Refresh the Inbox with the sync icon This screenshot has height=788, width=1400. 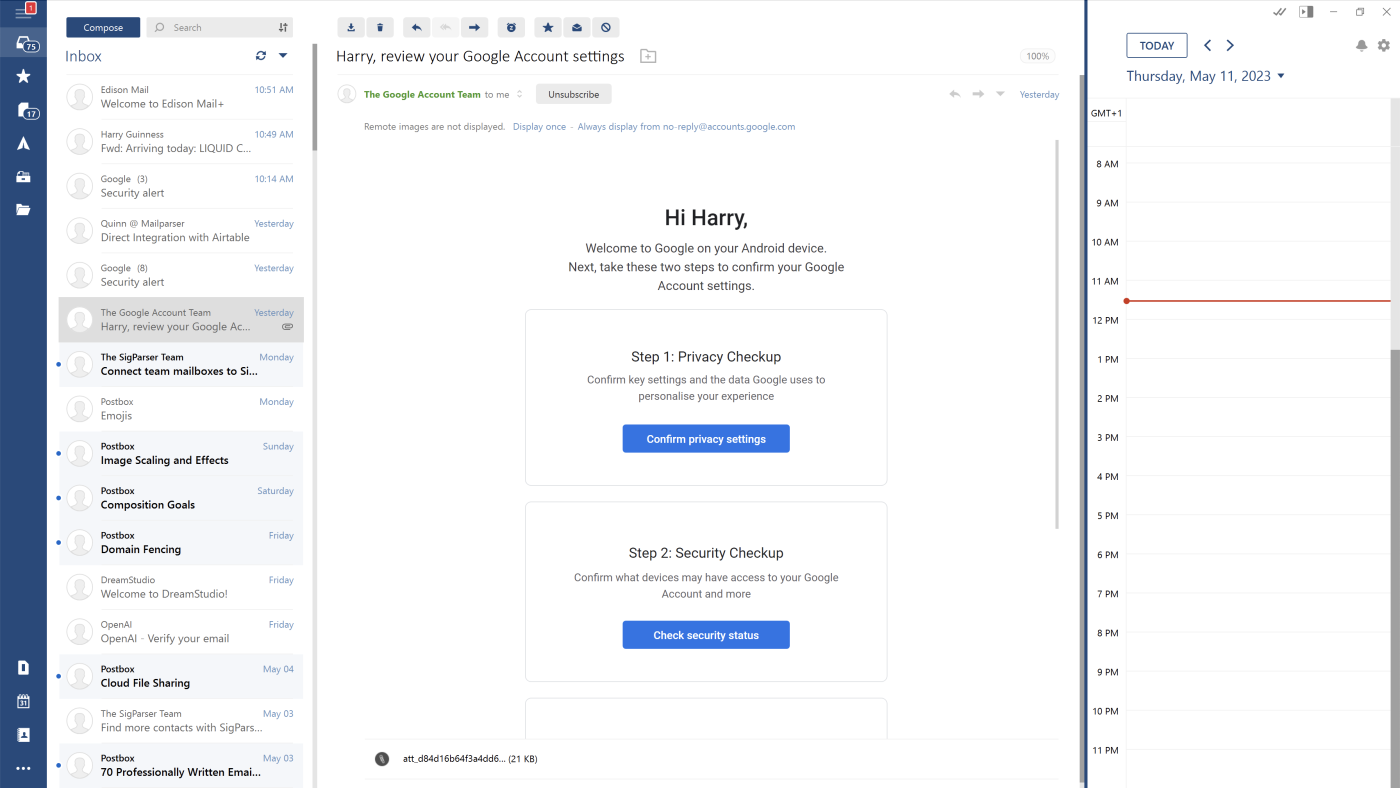click(260, 55)
